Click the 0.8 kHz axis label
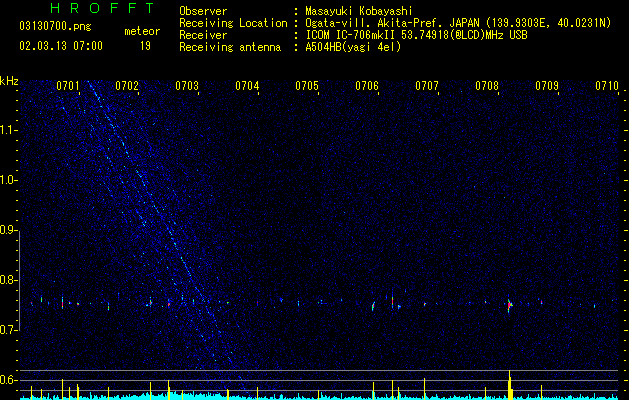Screen dimensions: 629x400 pyautogui.click(x=8, y=280)
